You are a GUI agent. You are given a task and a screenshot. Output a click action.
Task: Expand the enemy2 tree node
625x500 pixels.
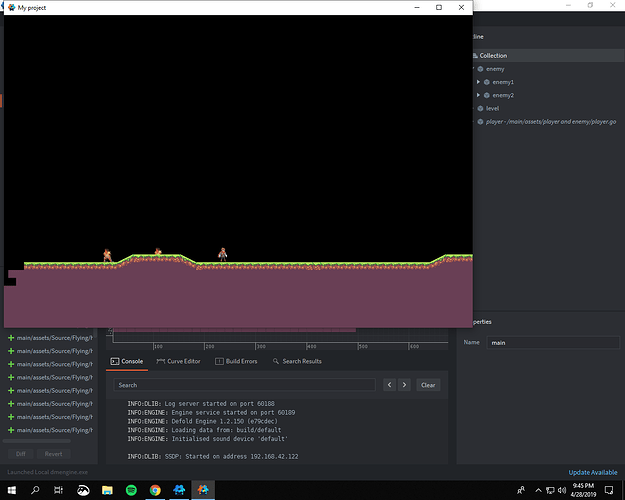(478, 95)
